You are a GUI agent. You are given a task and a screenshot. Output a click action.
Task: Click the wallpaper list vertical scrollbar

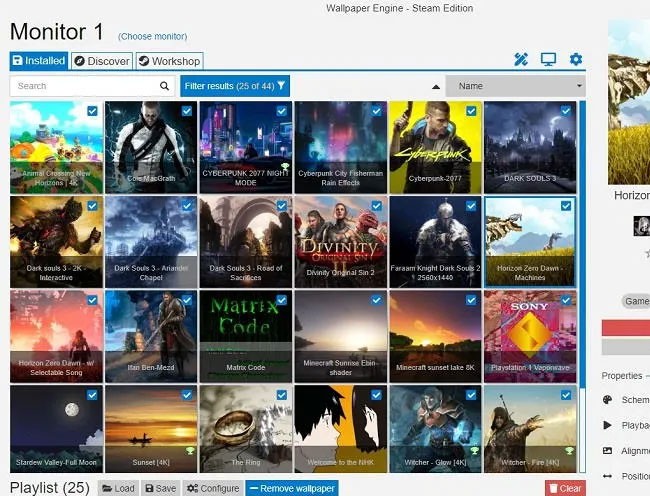pyautogui.click(x=582, y=250)
